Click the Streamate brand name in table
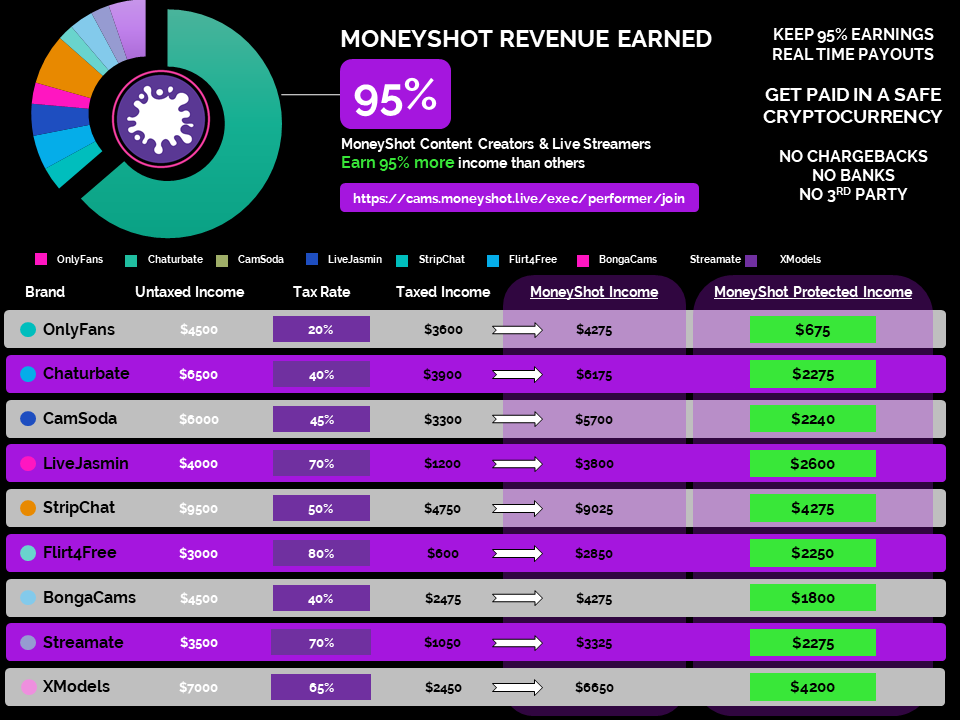Image resolution: width=960 pixels, height=720 pixels. (83, 642)
